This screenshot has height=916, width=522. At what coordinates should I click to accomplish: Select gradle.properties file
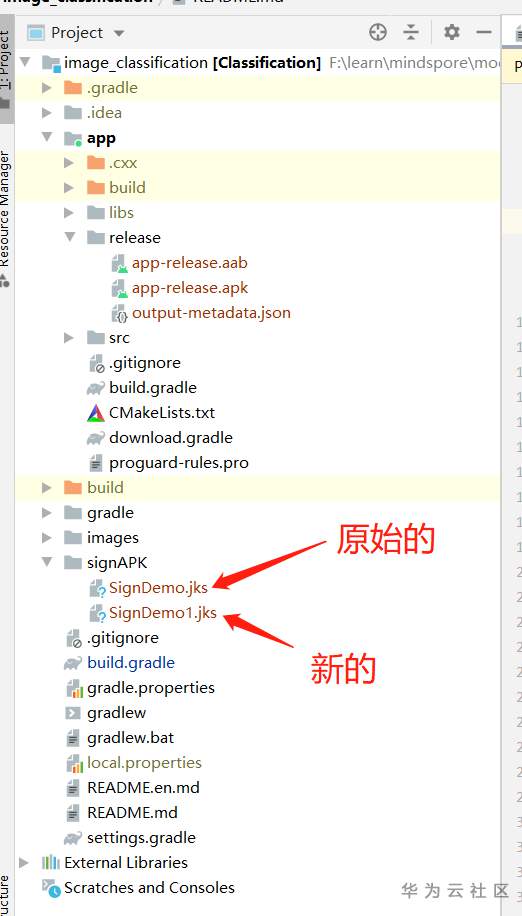pyautogui.click(x=151, y=688)
